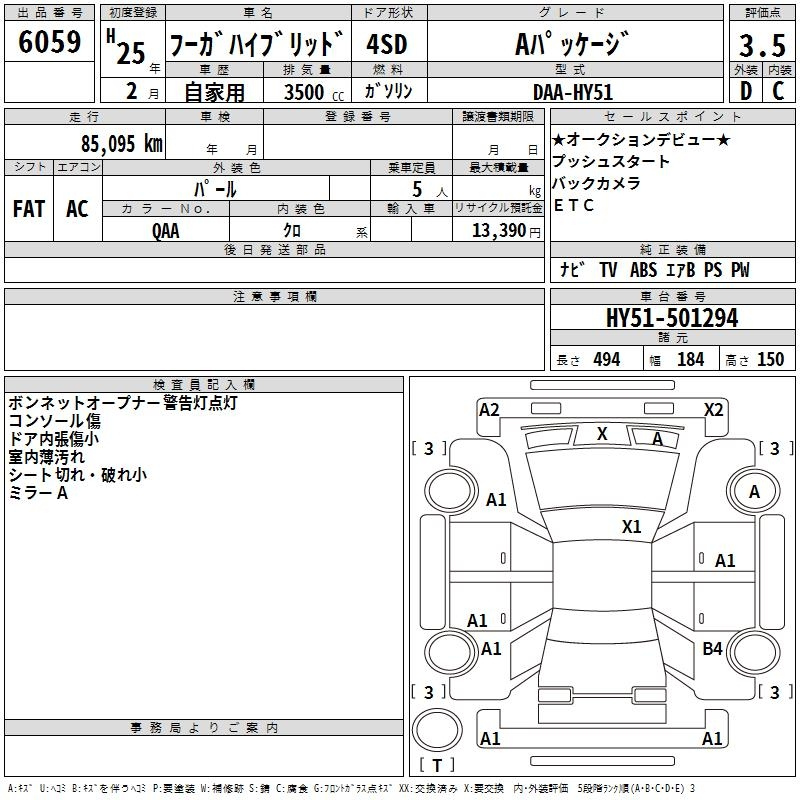
Task: Click sales point バックカメラ
Action: [596, 183]
